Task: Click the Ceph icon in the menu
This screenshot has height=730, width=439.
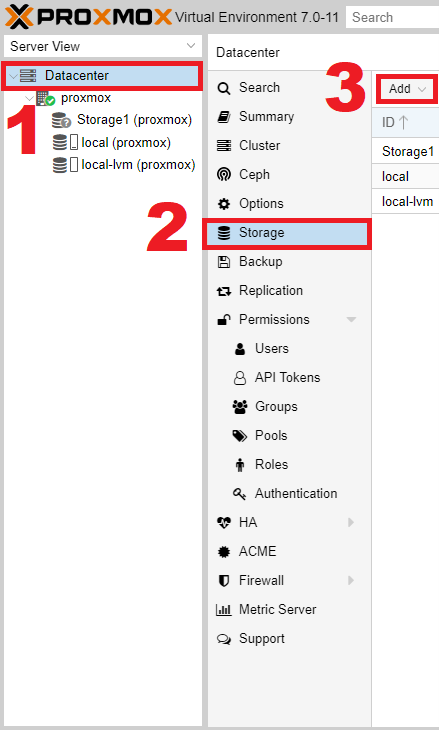Action: coord(224,175)
